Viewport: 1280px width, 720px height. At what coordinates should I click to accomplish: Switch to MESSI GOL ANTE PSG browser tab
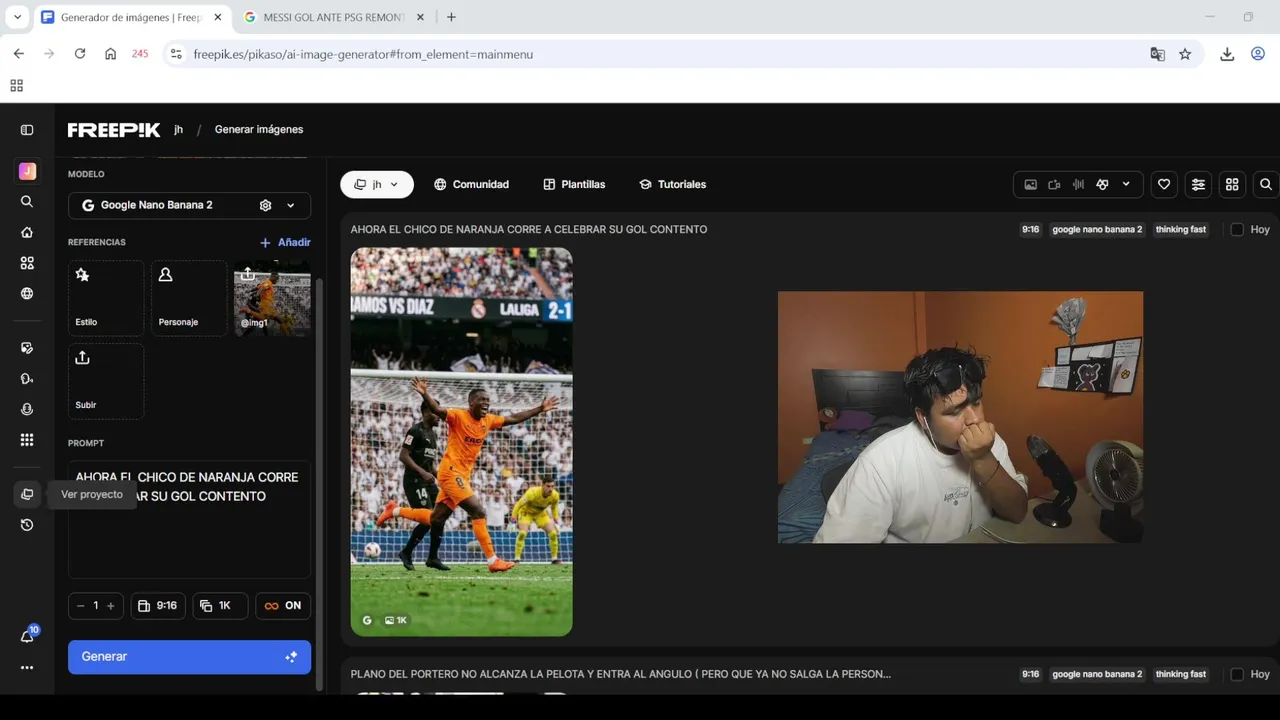pyautogui.click(x=334, y=17)
